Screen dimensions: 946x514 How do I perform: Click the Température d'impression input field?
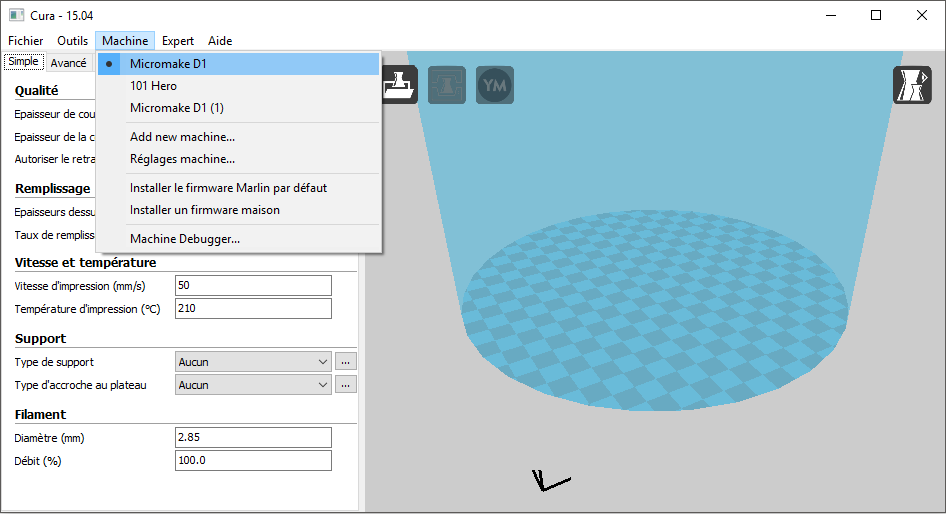[x=253, y=308]
